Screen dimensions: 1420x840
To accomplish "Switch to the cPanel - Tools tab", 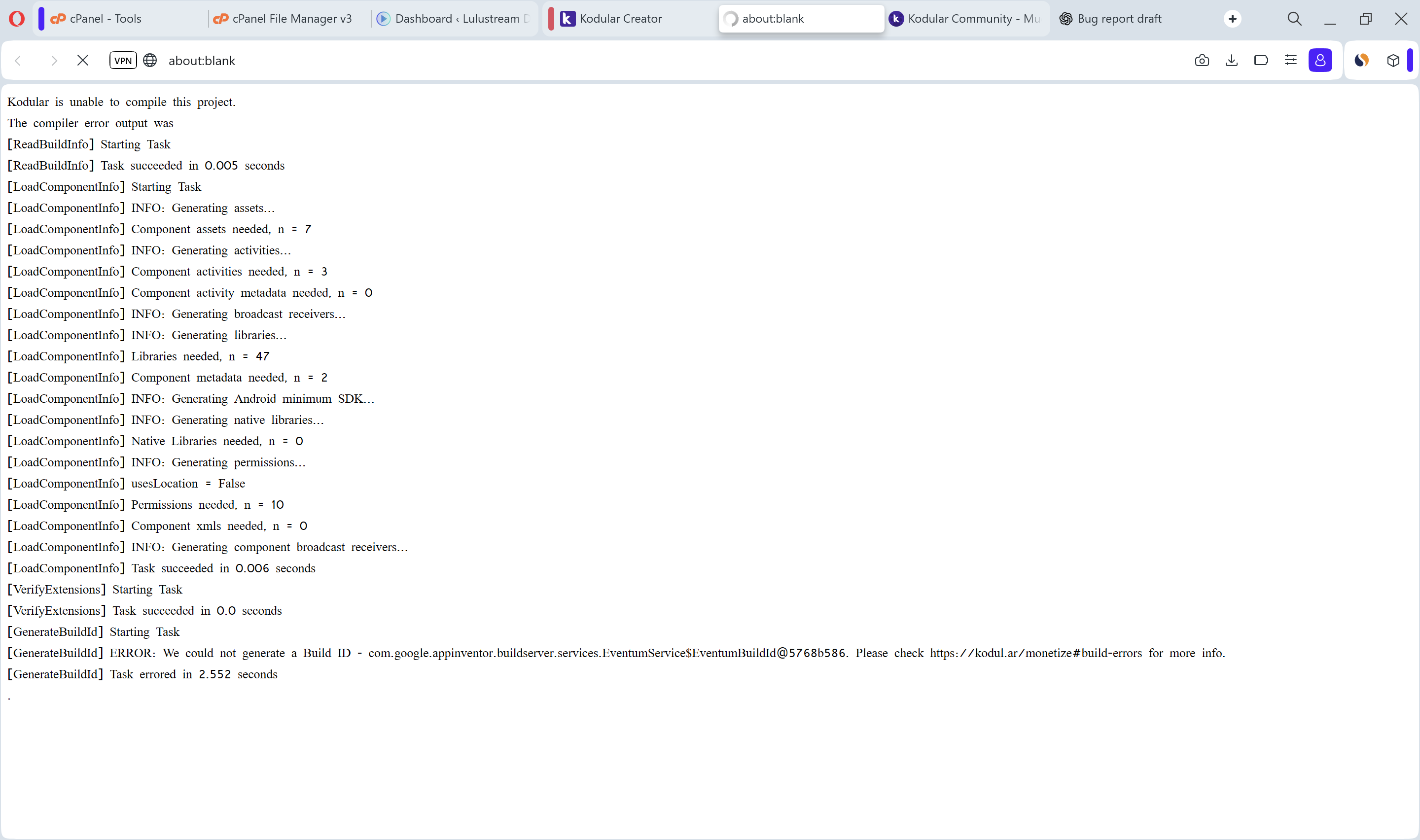I will coord(120,19).
